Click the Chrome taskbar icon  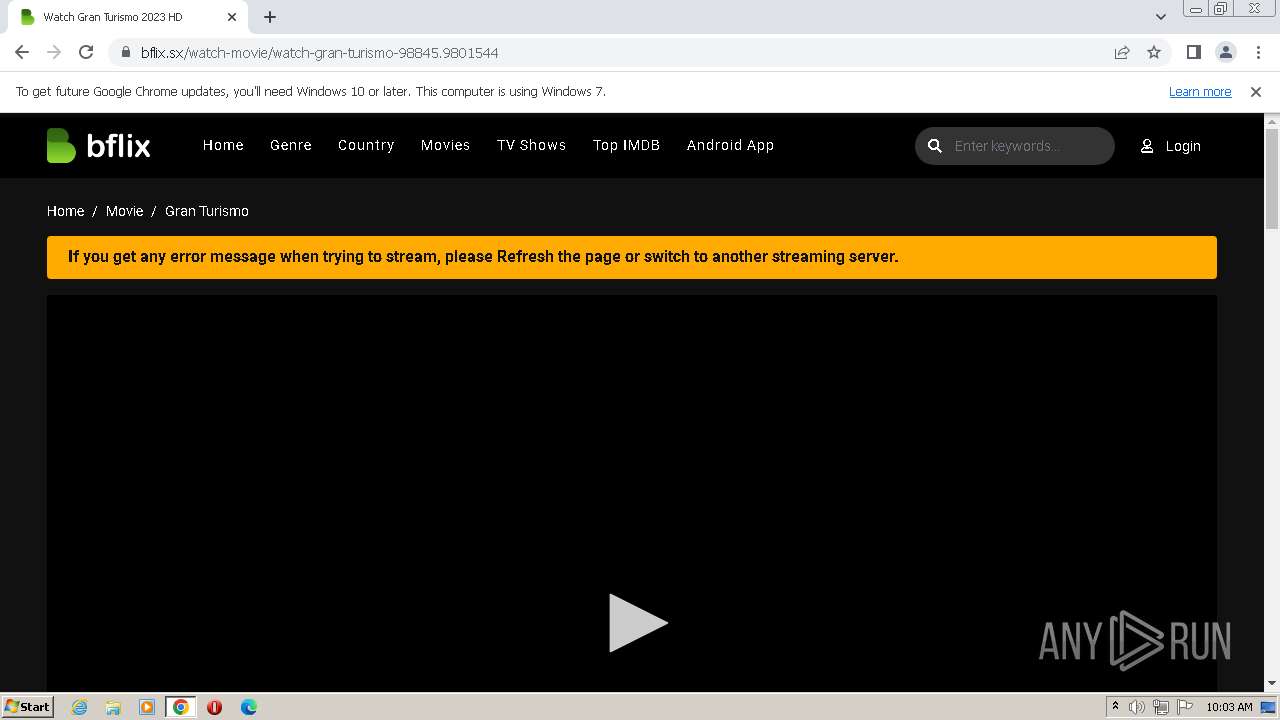181,707
